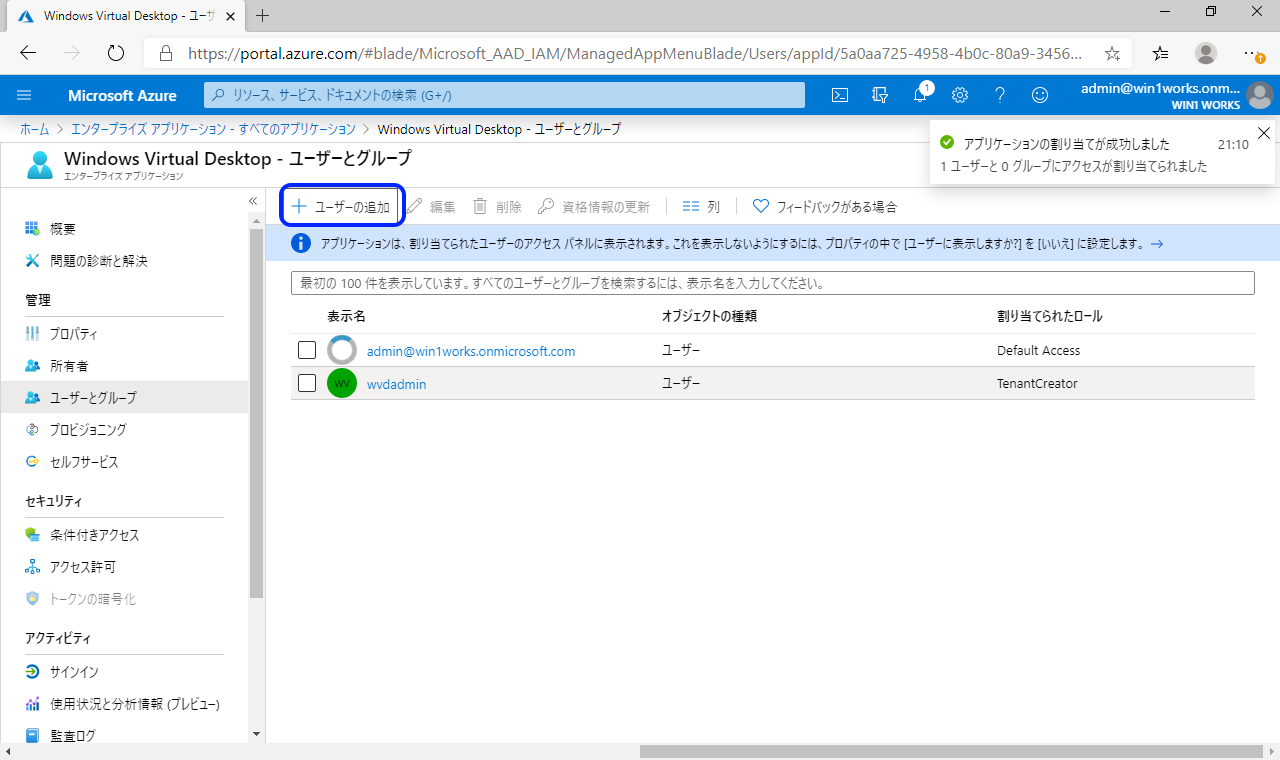Open the feedback smiley icon
The width and height of the screenshot is (1280, 760).
[x=1040, y=95]
